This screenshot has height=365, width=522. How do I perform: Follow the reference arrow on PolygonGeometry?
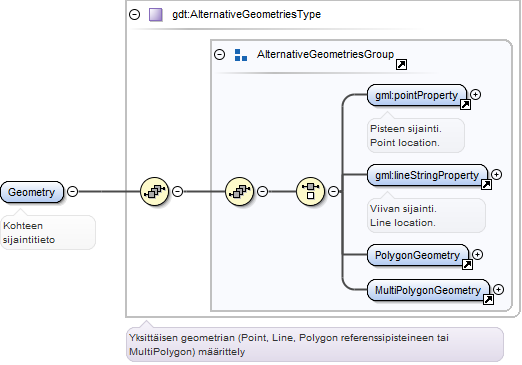click(x=467, y=265)
